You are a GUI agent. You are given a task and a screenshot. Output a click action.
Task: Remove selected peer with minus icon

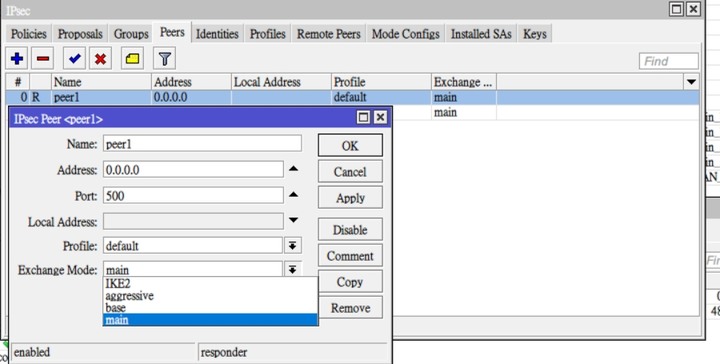pyautogui.click(x=43, y=58)
